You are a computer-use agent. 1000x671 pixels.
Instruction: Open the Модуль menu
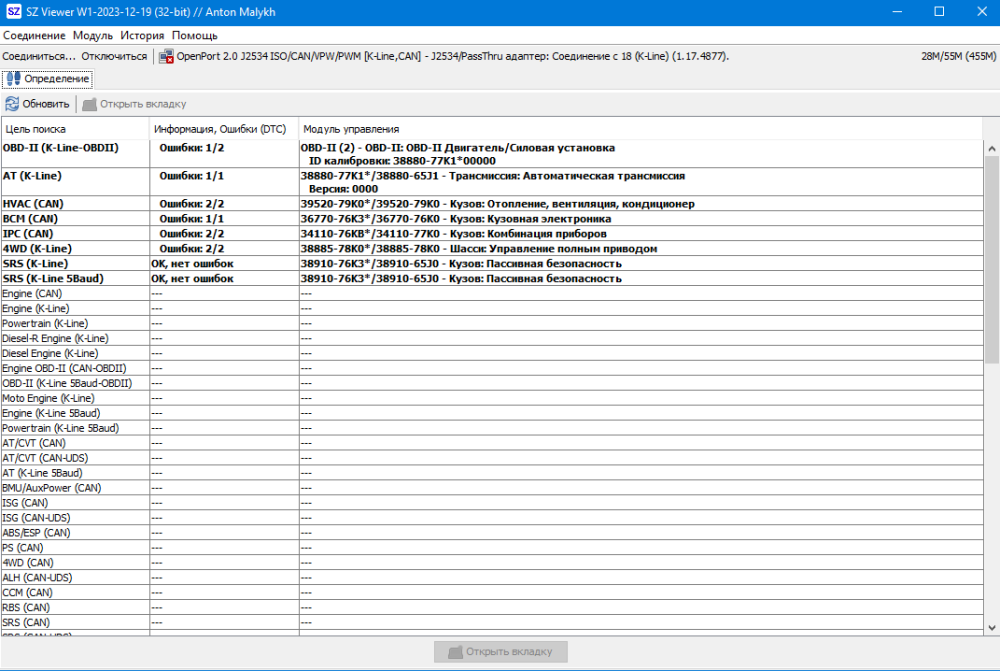(x=93, y=35)
